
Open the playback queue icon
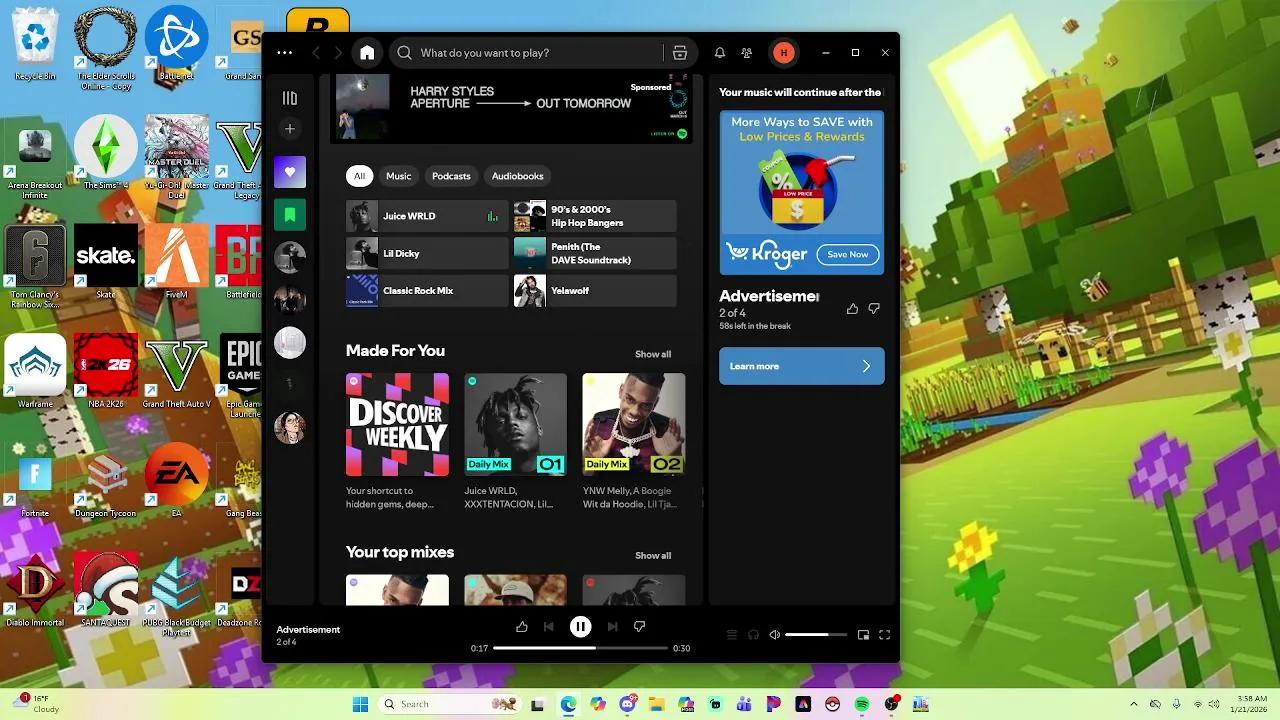(x=732, y=635)
